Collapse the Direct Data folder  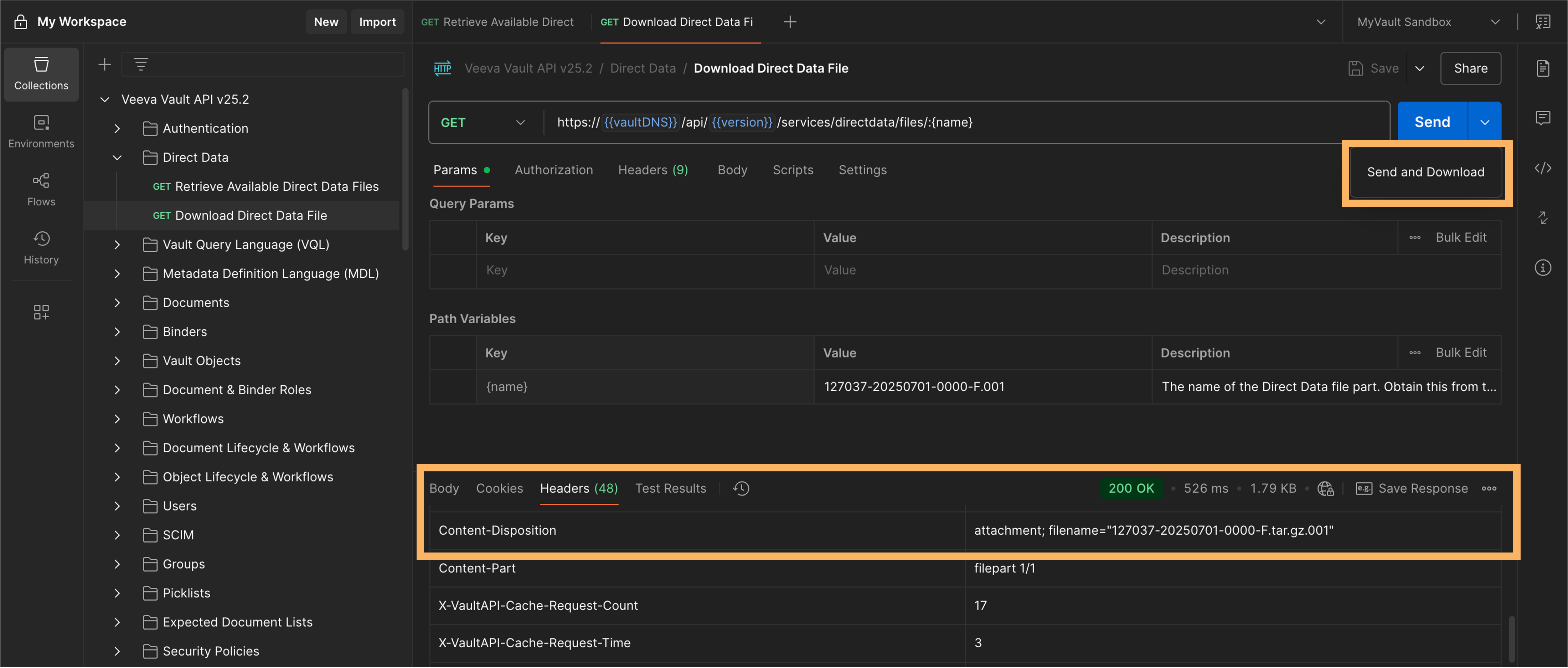[x=118, y=158]
